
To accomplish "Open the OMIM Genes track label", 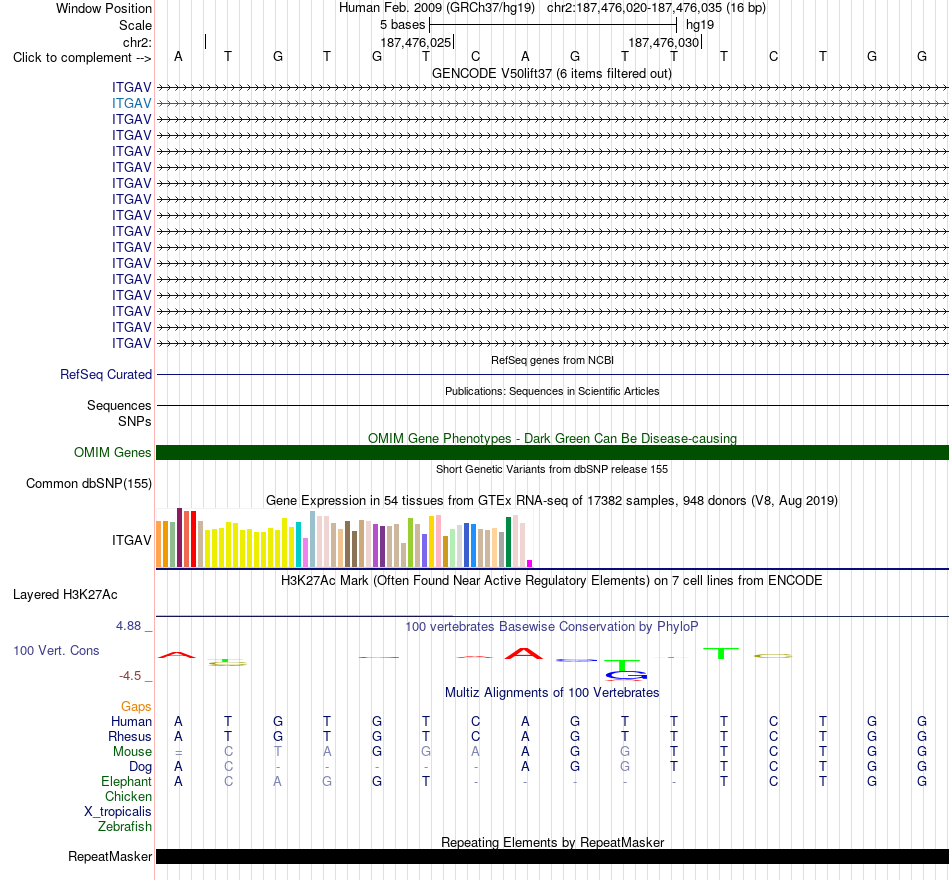I will [113, 452].
